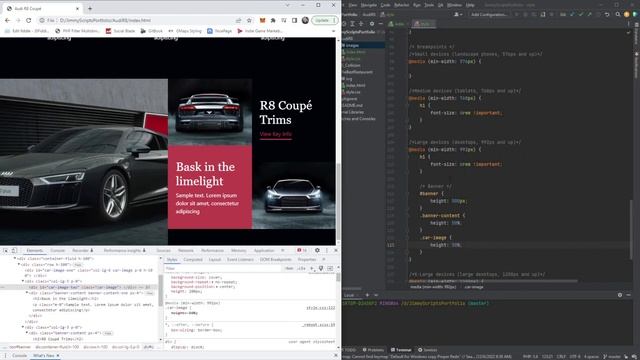The height and width of the screenshot is (360, 640).
Task: Click the Chrome profile avatar
Action: coord(305,20)
